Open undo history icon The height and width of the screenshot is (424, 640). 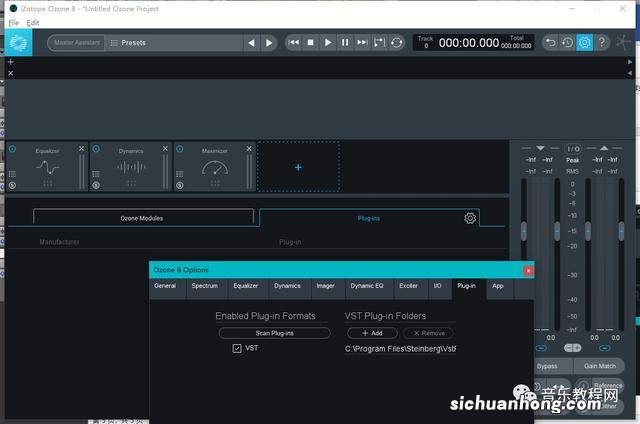tap(567, 42)
